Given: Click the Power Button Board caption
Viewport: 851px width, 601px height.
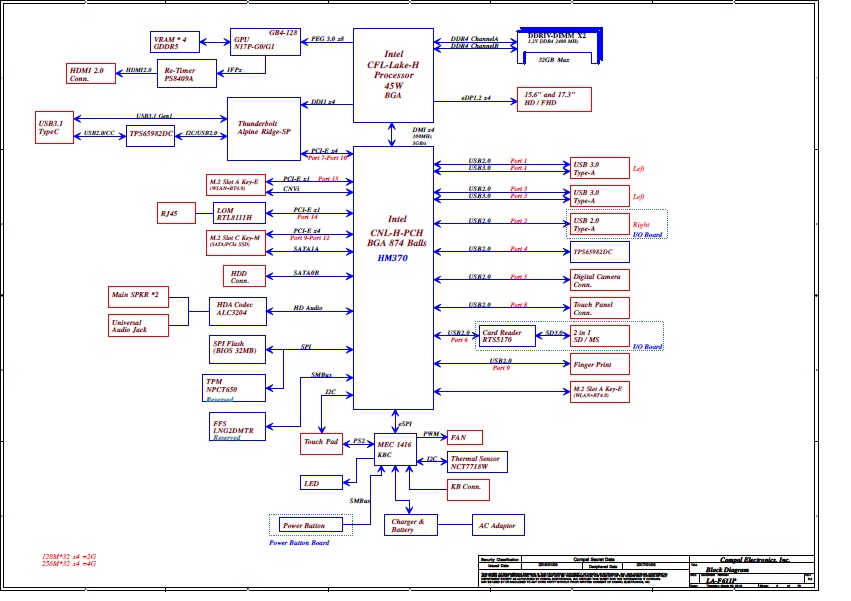Looking at the screenshot, I should (x=299, y=542).
